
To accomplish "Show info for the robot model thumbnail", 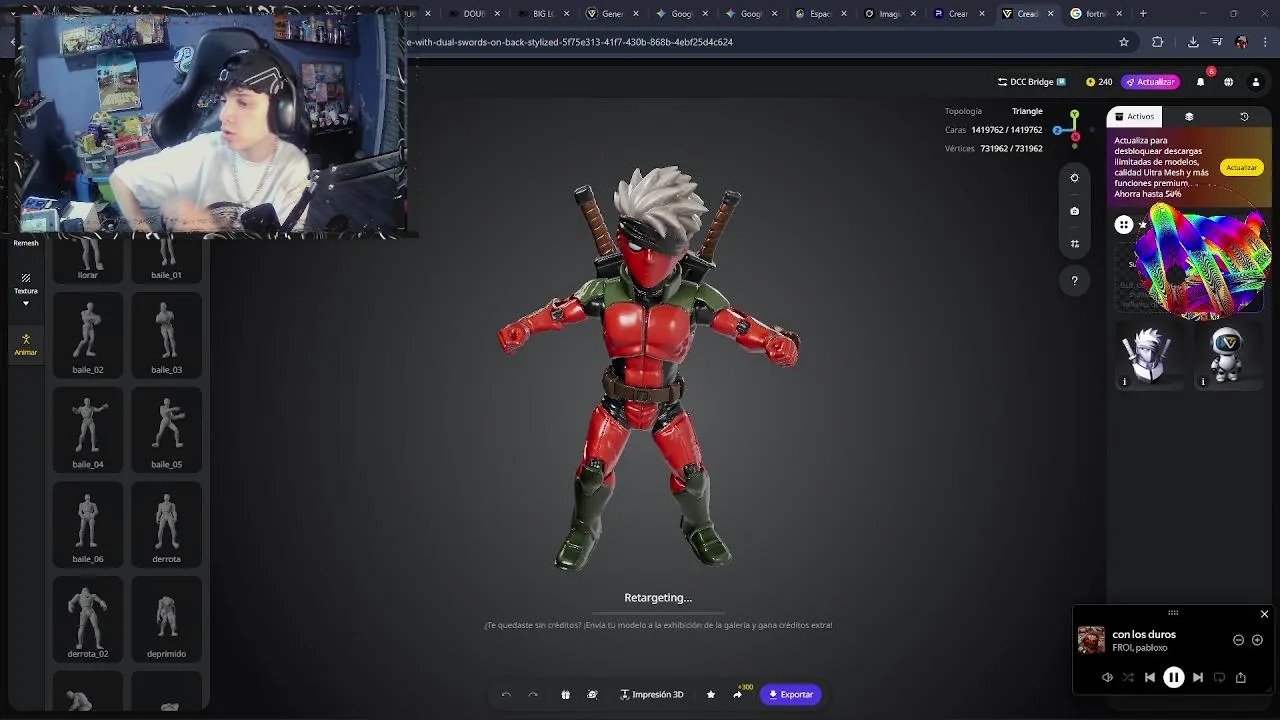I will pos(1203,381).
